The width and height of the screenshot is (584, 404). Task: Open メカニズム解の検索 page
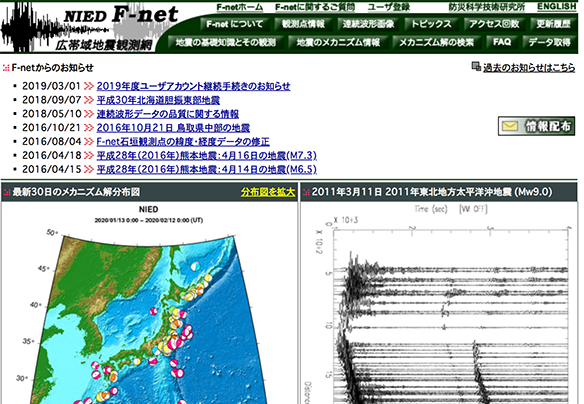[436, 42]
